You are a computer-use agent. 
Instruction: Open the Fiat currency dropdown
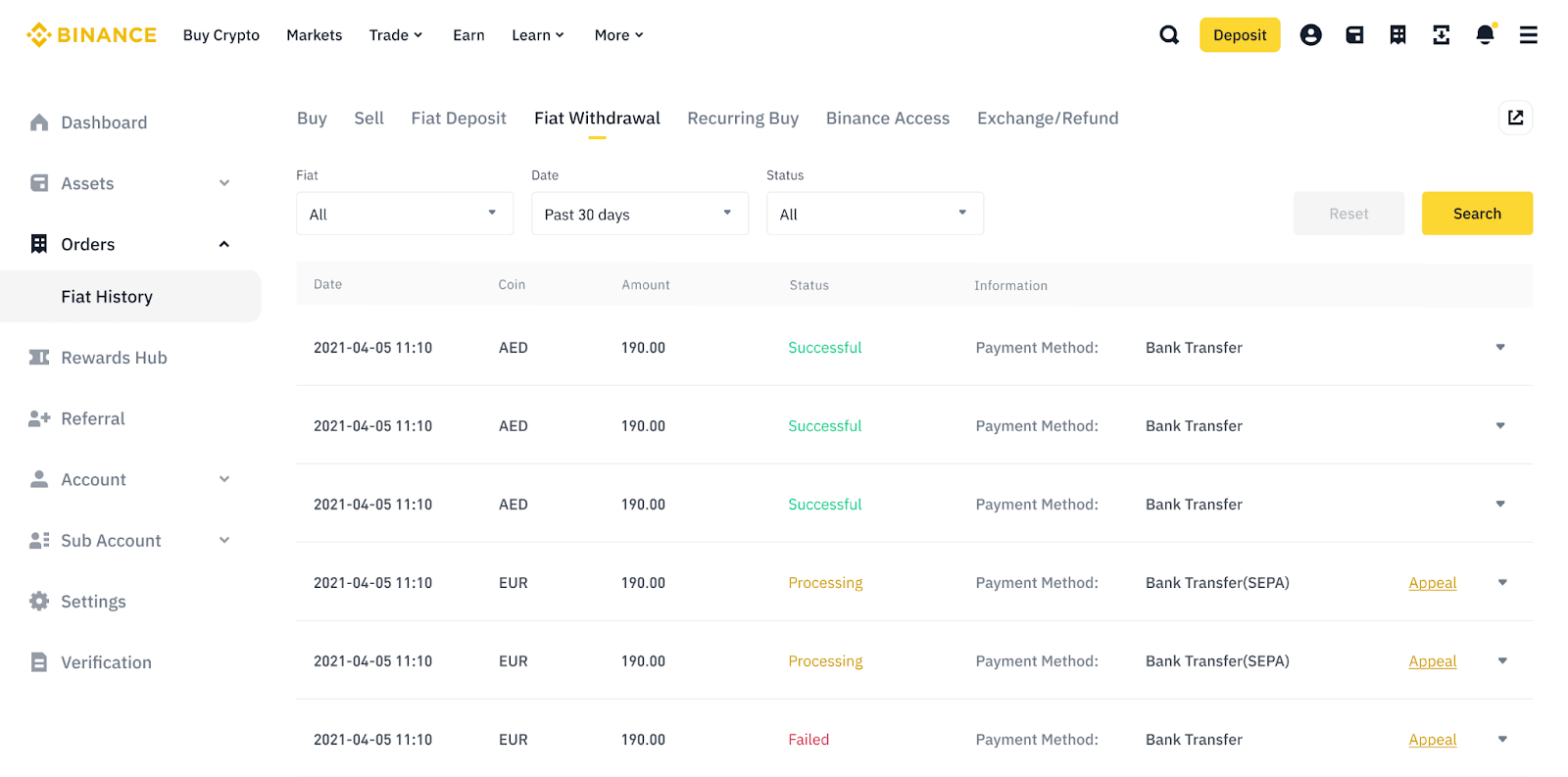[x=405, y=214]
